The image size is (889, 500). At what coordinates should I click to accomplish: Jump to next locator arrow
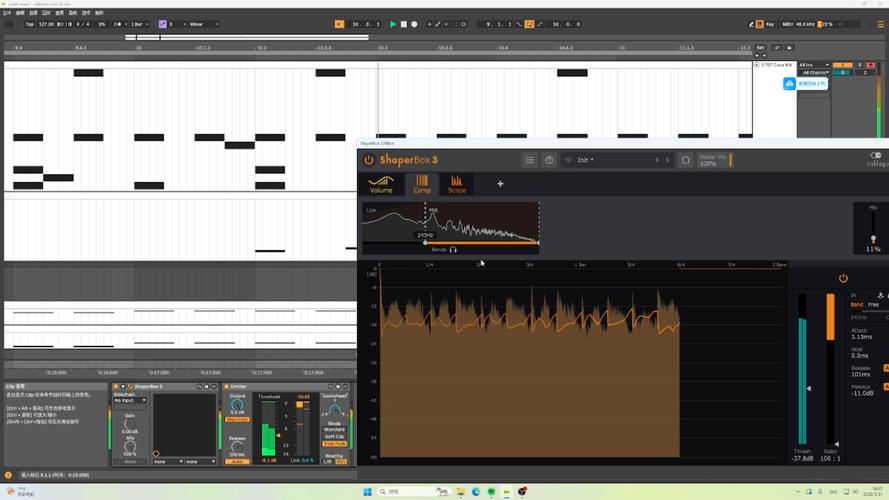(764, 56)
